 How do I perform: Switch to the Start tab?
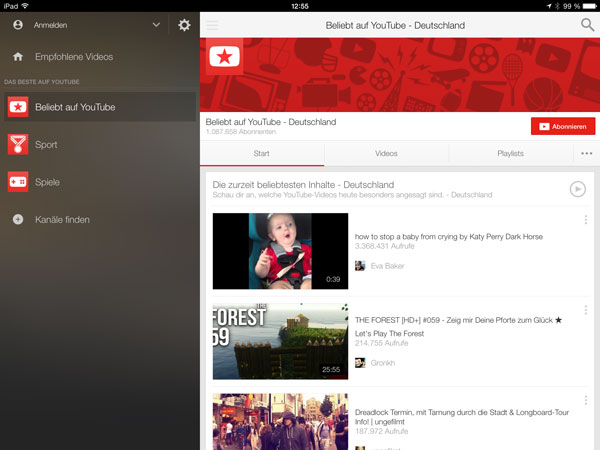tap(262, 153)
